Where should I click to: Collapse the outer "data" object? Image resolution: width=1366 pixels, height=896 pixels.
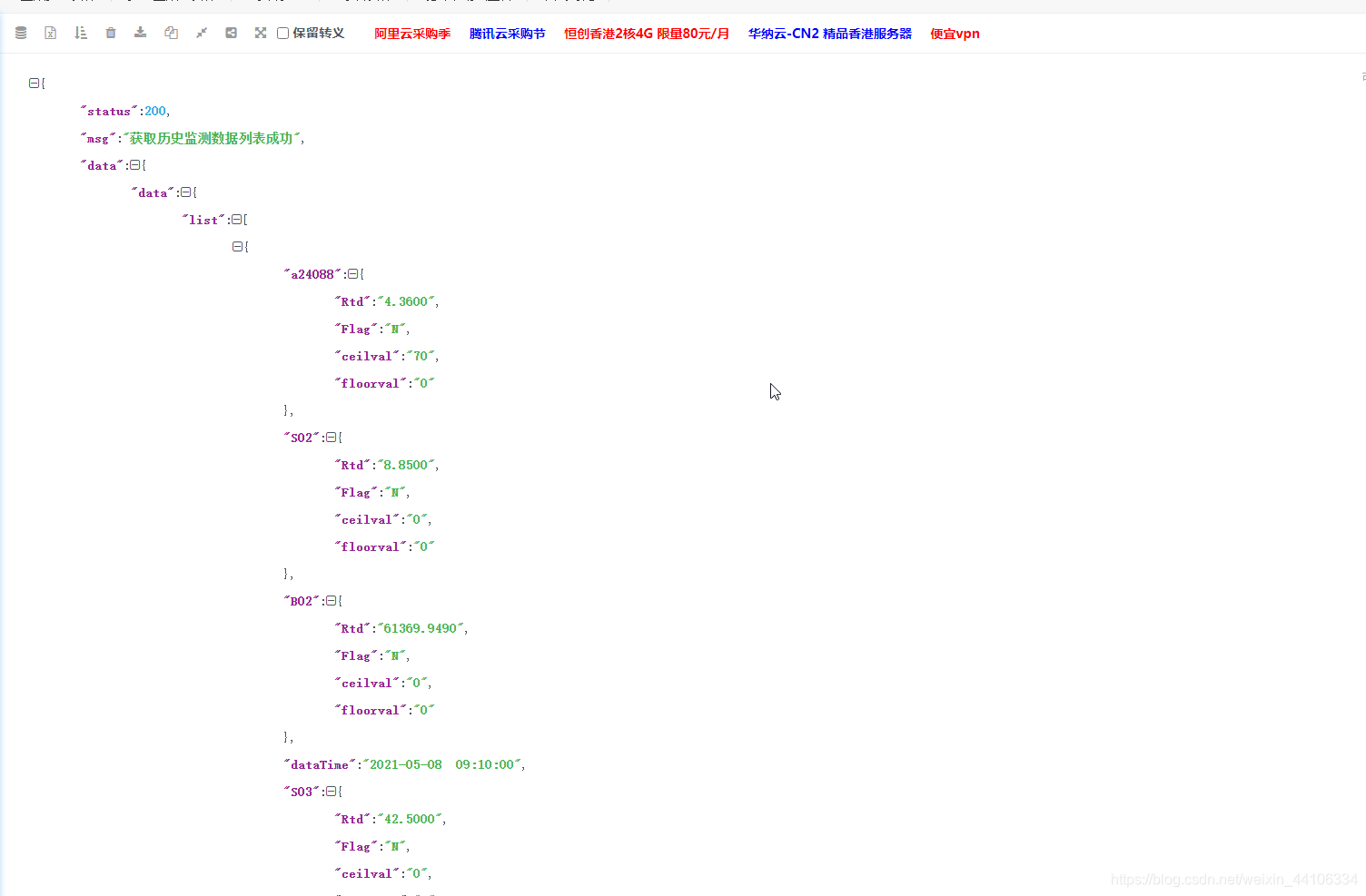(x=134, y=165)
